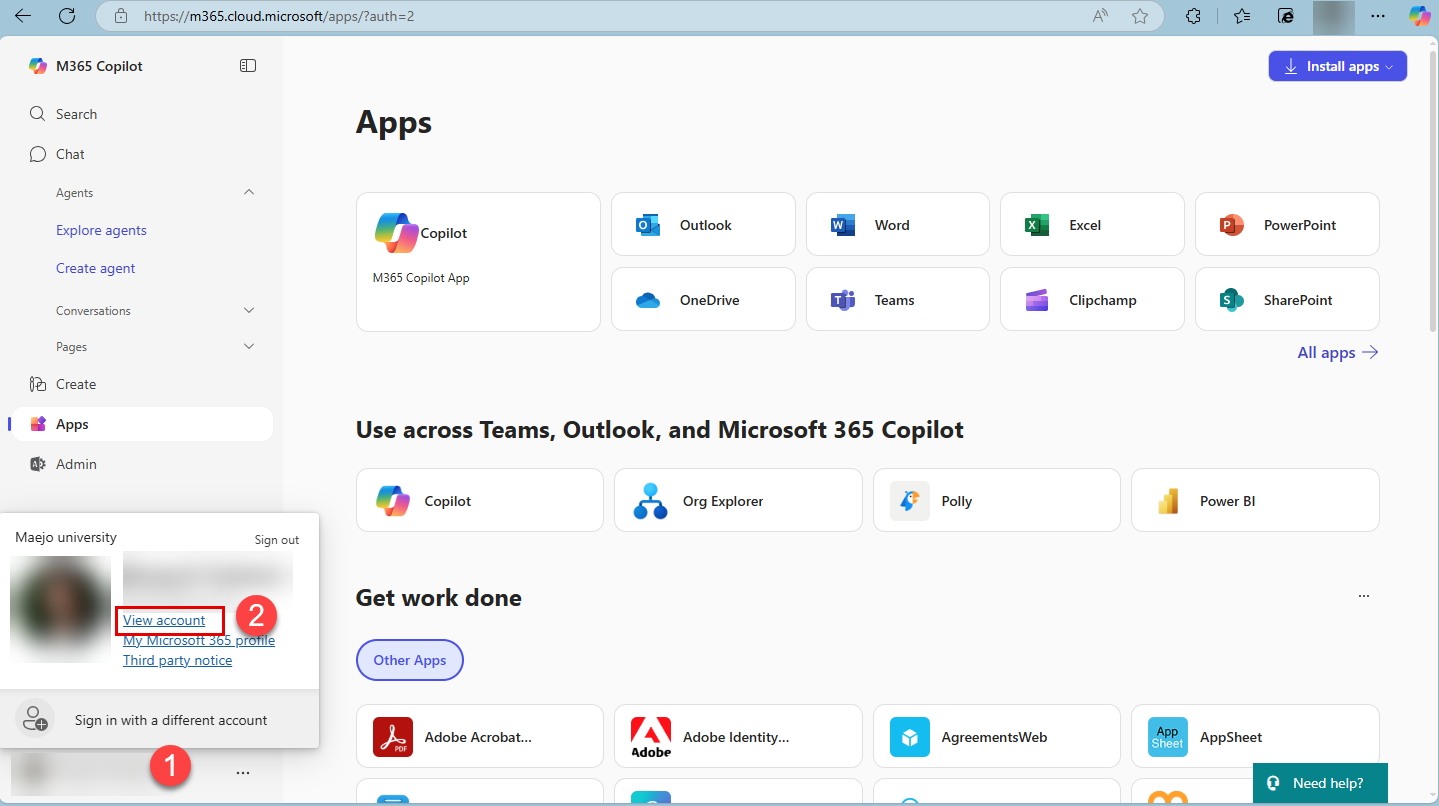Viewport: 1439px width, 806px height.
Task: Launch Clipchamp app tile
Action: click(x=1092, y=300)
